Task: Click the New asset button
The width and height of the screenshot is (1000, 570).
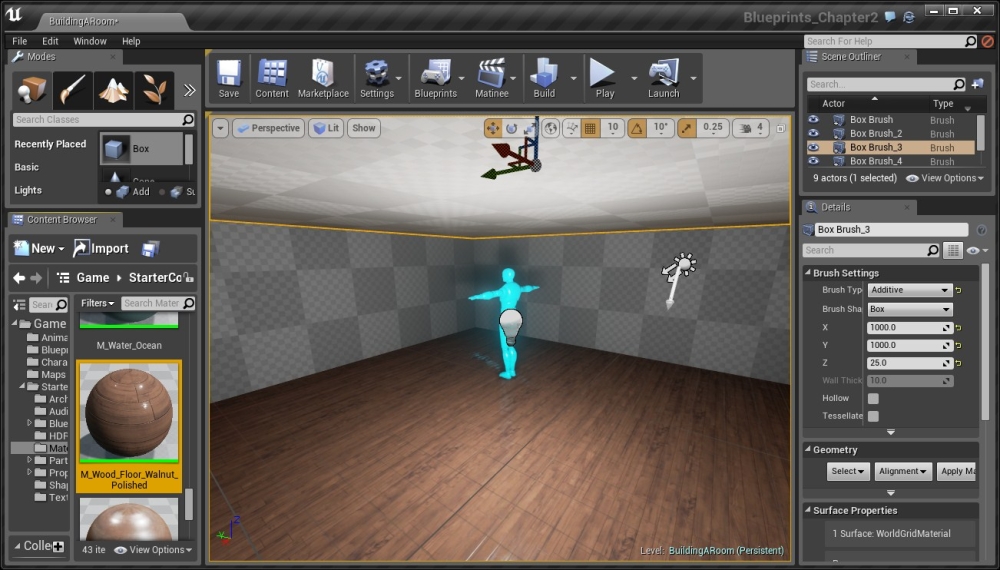Action: pos(39,249)
